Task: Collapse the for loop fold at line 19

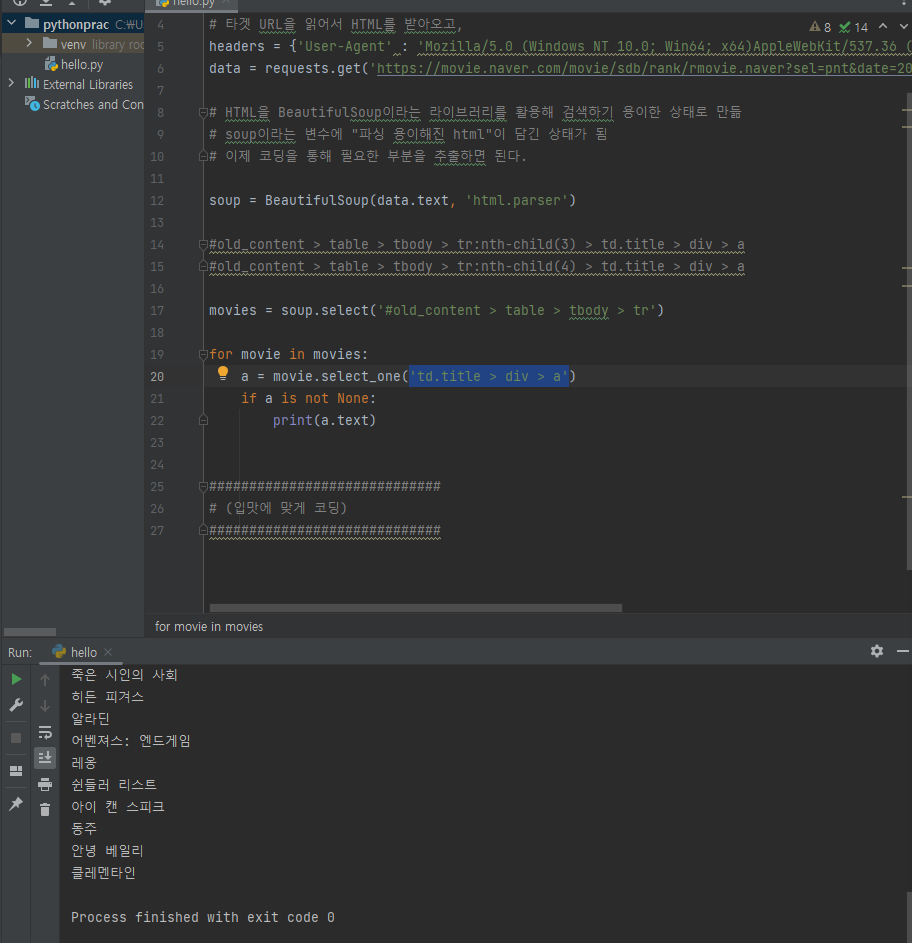Action: [203, 354]
